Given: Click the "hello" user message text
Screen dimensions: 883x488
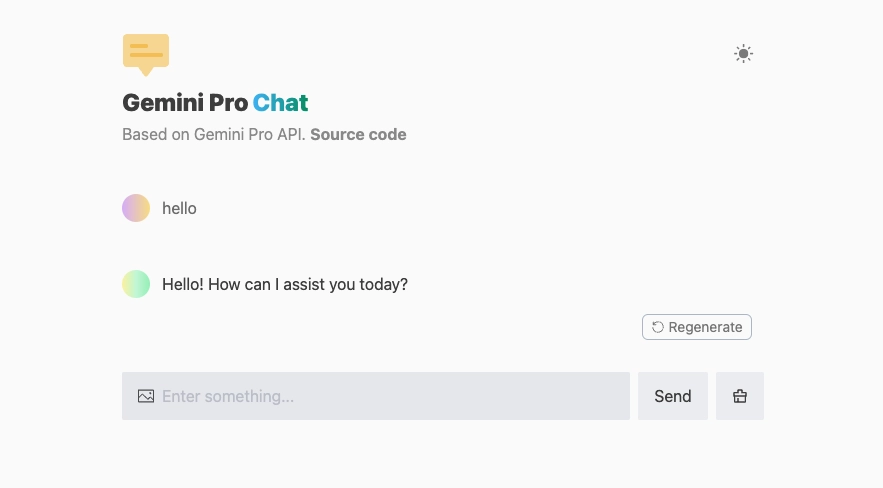Looking at the screenshot, I should tap(179, 208).
